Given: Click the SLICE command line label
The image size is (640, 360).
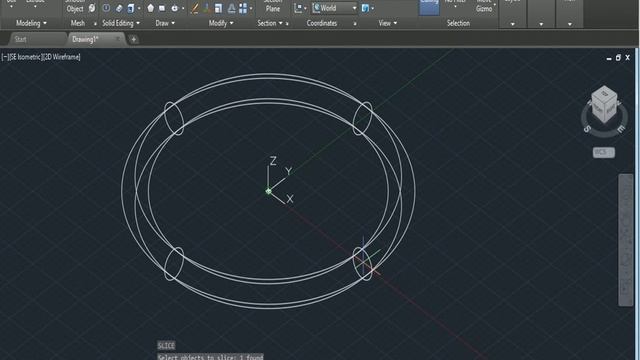Looking at the screenshot, I should 166,346.
